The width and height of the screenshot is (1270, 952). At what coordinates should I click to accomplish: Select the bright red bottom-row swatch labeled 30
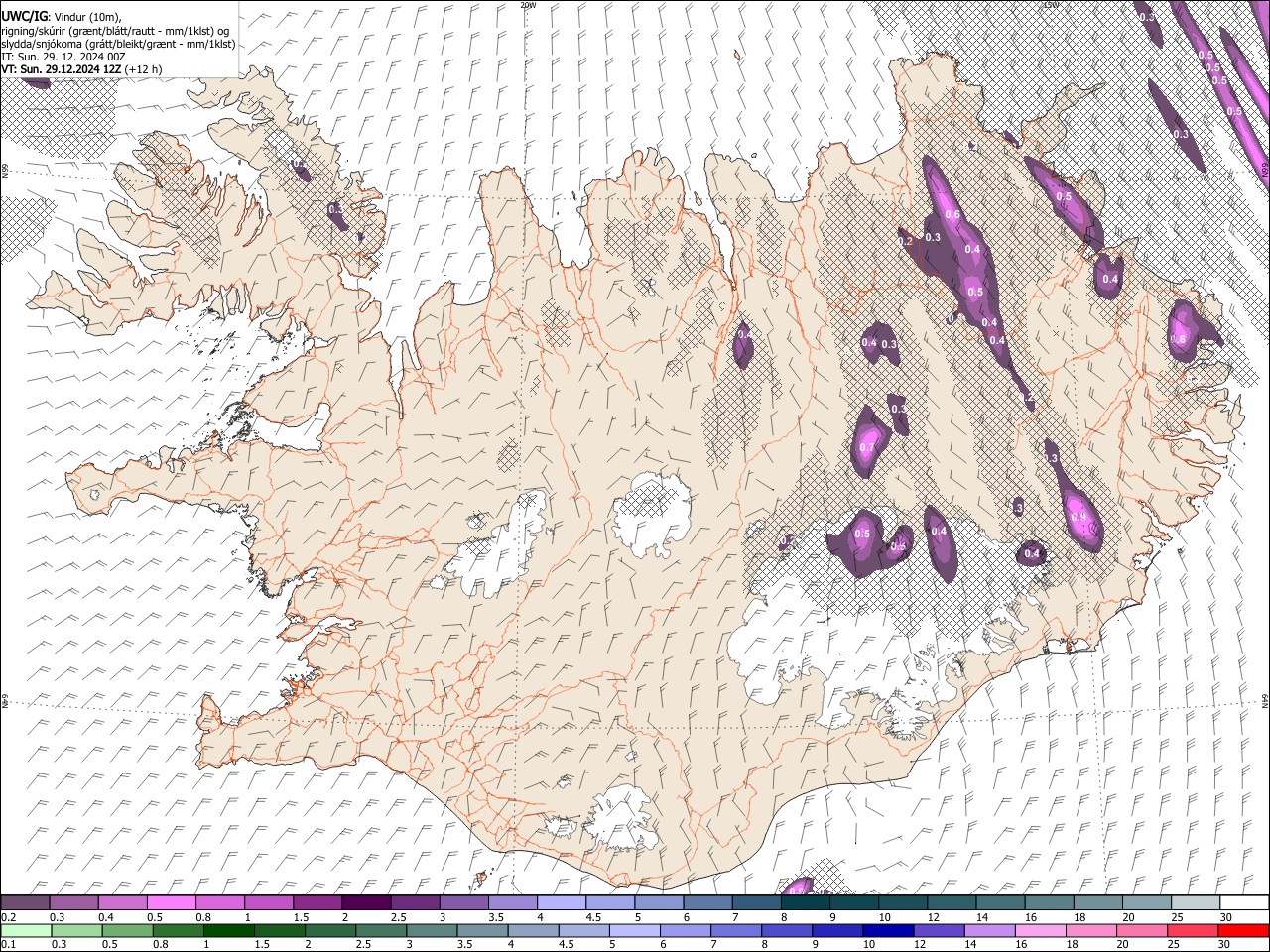[1243, 931]
